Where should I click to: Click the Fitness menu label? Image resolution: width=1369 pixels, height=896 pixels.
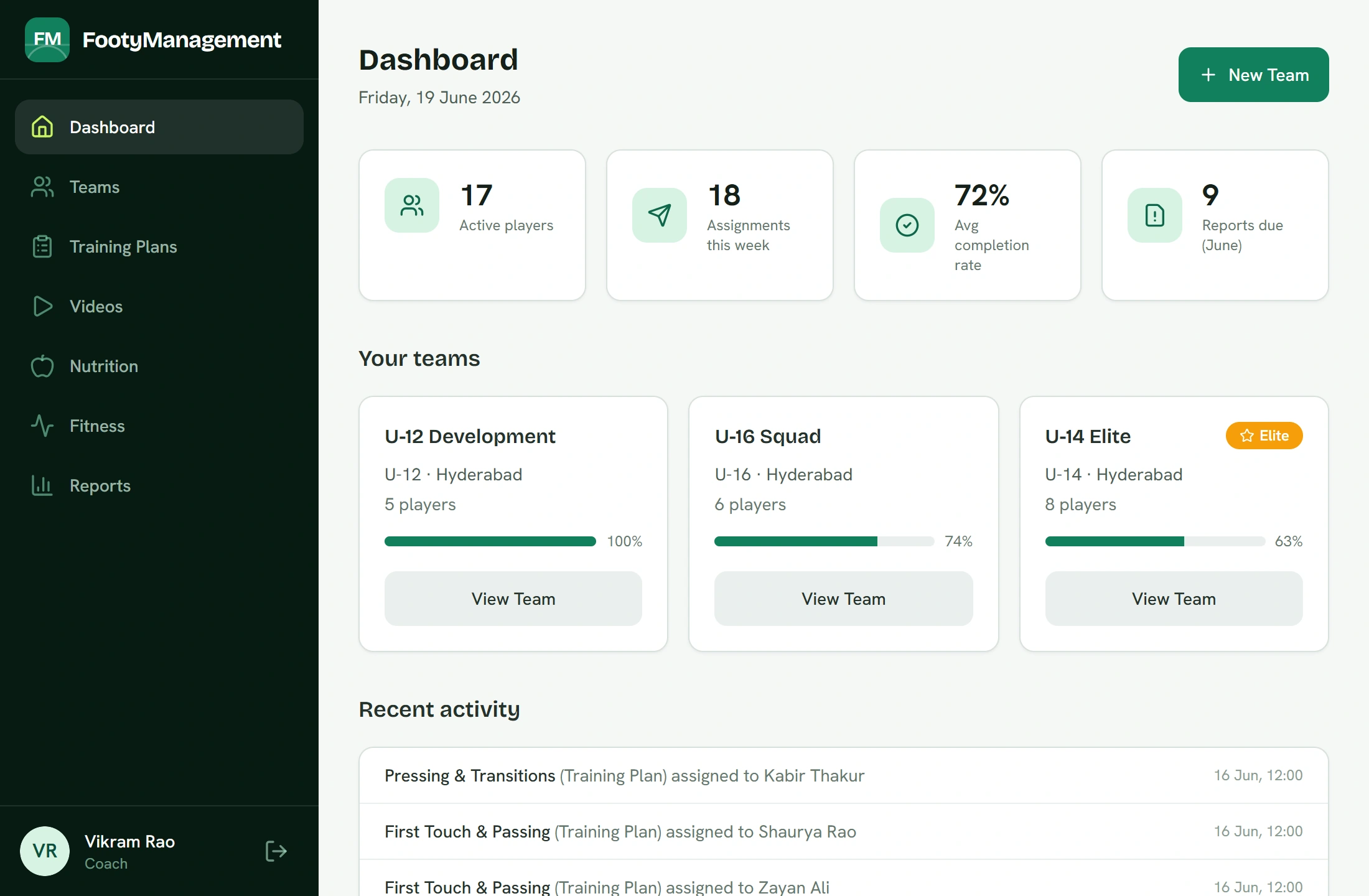97,426
